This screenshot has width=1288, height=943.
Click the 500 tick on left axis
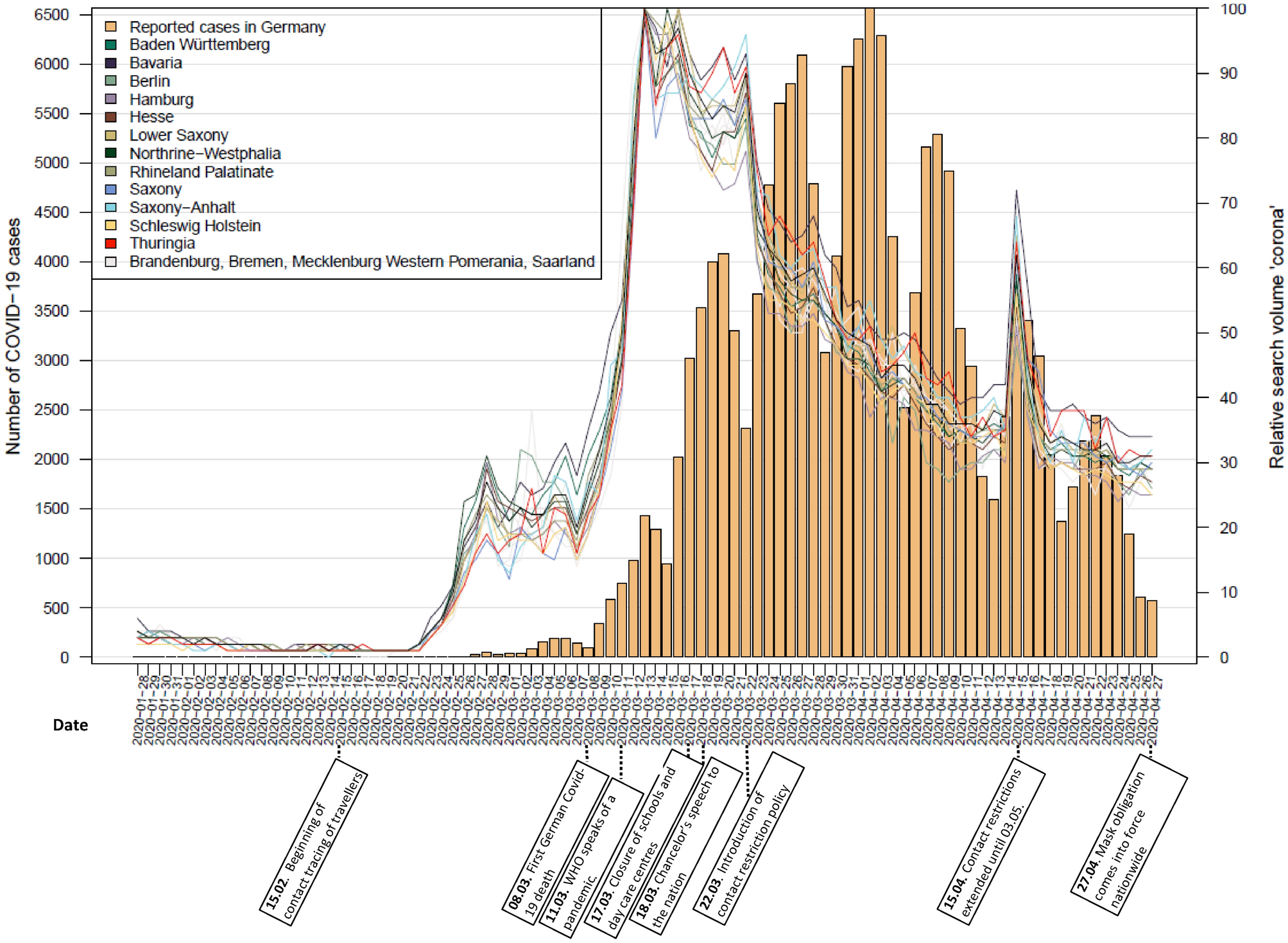click(56, 608)
